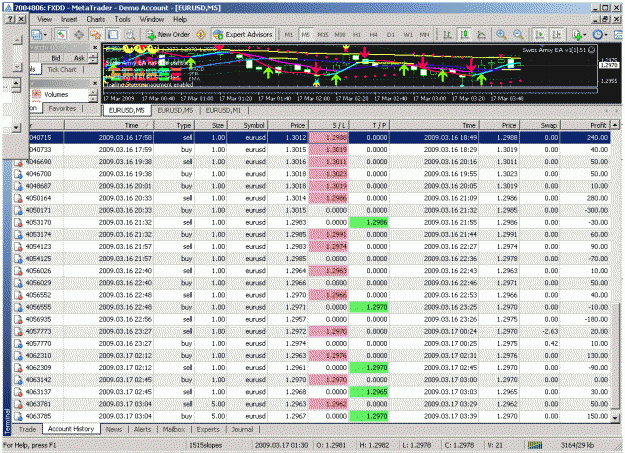Open the Mailbox tab in Terminal
The height and width of the screenshot is (453, 625).
(174, 429)
